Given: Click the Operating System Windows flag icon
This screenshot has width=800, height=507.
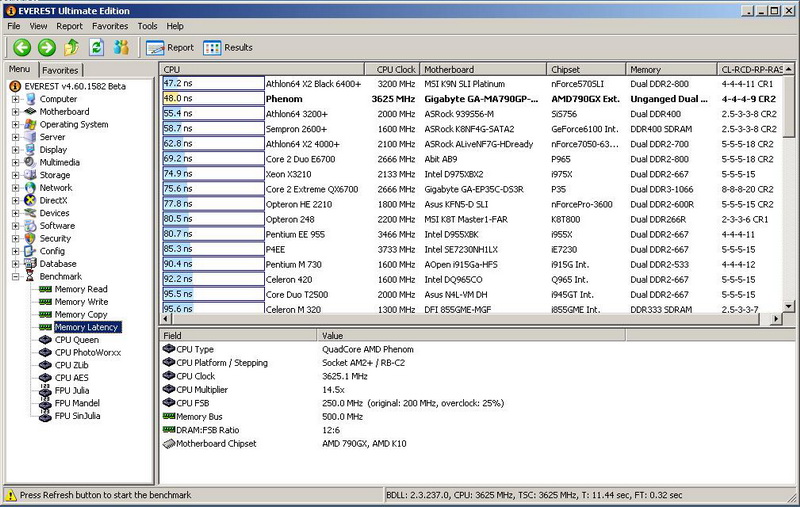Looking at the screenshot, I should pyautogui.click(x=31, y=124).
